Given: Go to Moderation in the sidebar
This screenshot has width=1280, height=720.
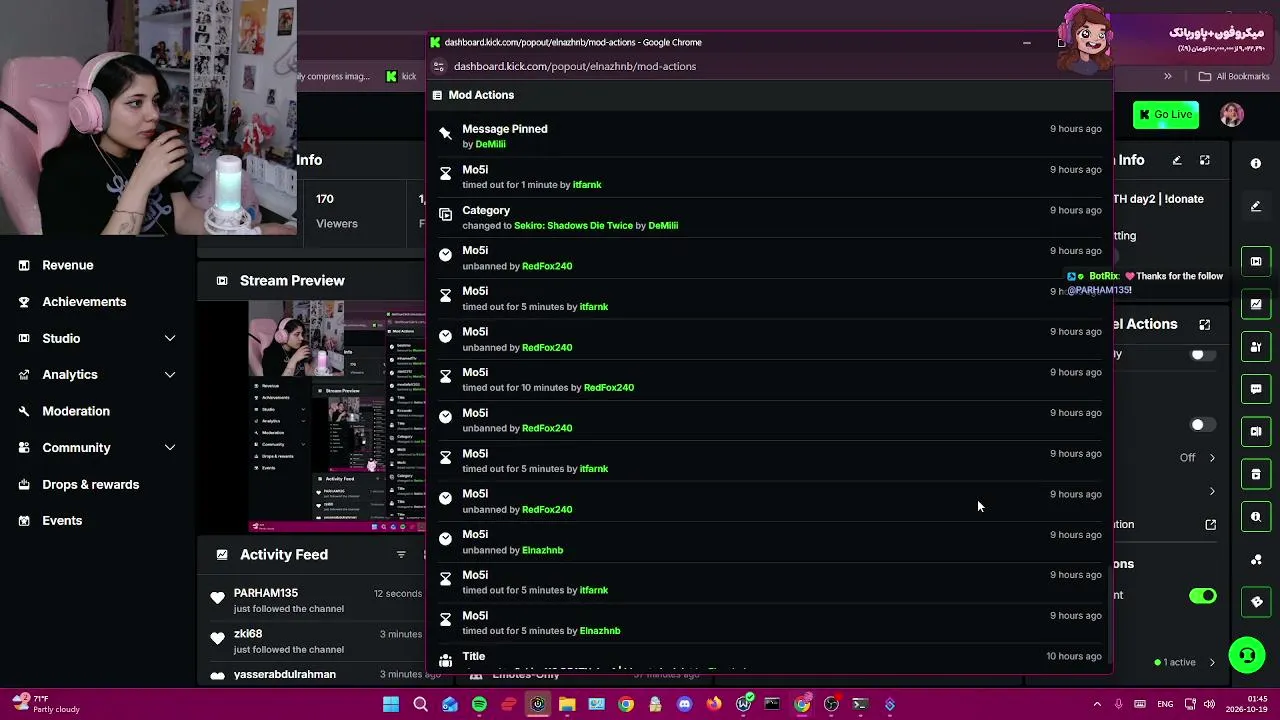Looking at the screenshot, I should click(x=76, y=411).
